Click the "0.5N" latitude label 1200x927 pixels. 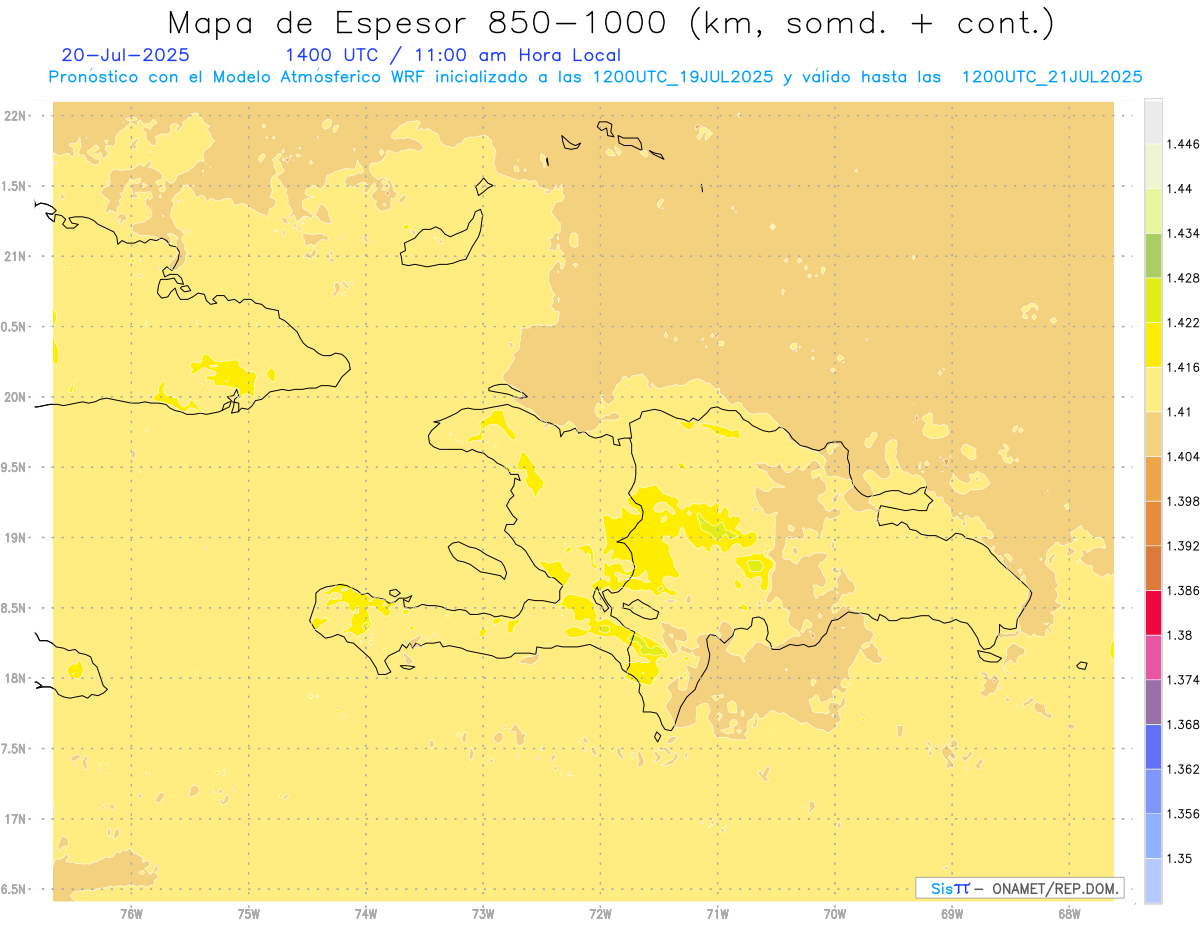15,327
